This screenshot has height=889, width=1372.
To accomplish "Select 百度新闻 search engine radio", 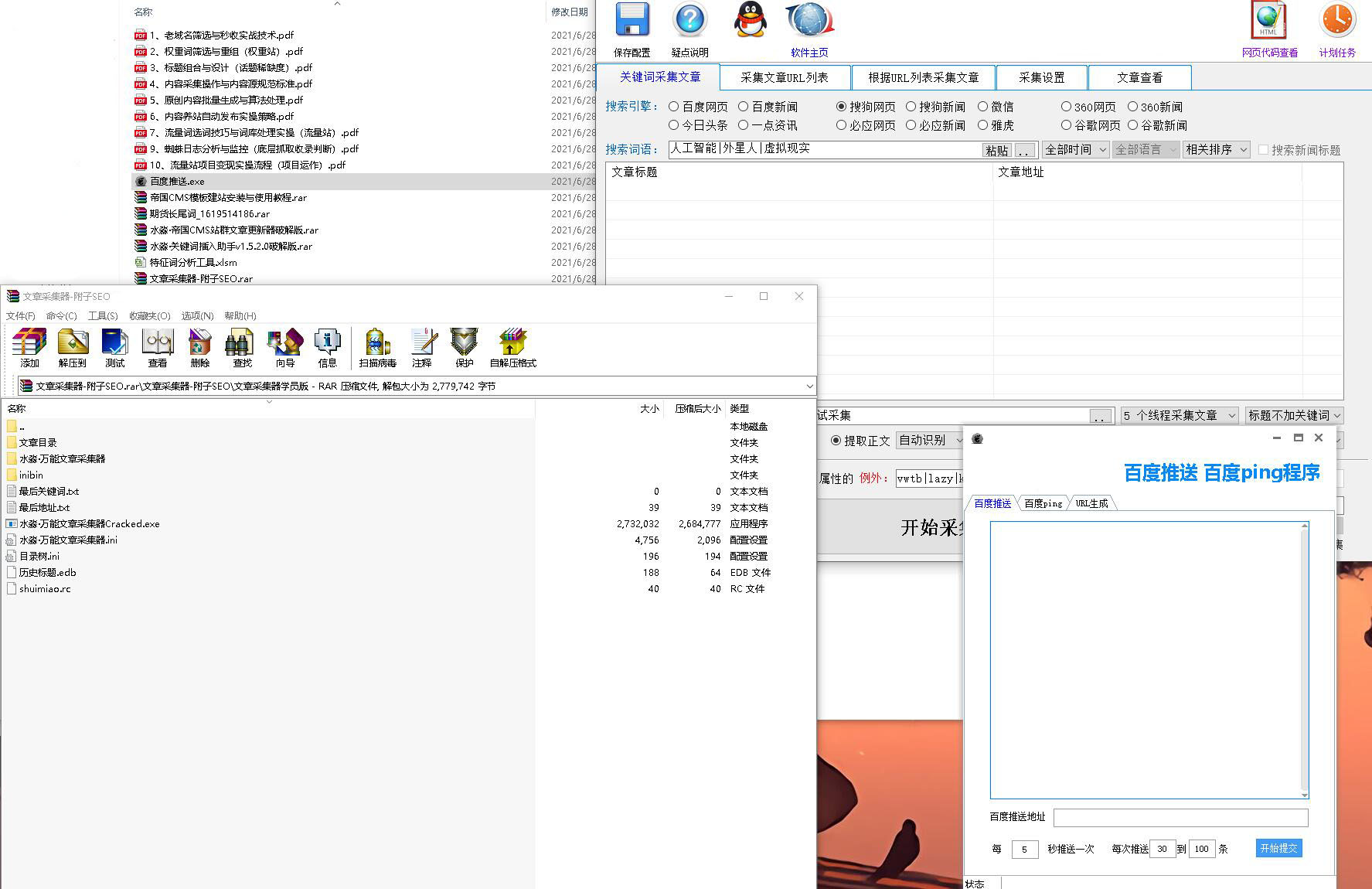I will [744, 107].
